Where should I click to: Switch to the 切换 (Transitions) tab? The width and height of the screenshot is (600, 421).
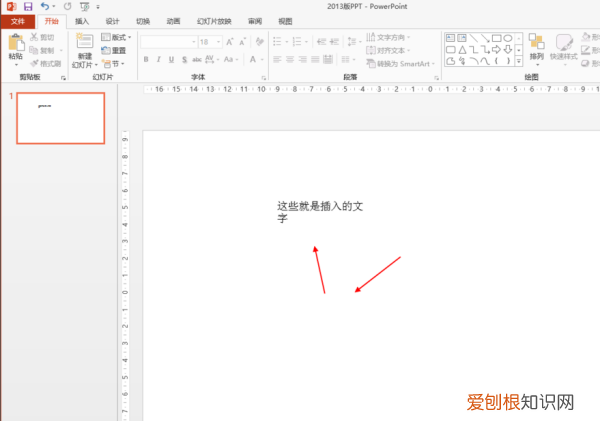click(x=143, y=21)
